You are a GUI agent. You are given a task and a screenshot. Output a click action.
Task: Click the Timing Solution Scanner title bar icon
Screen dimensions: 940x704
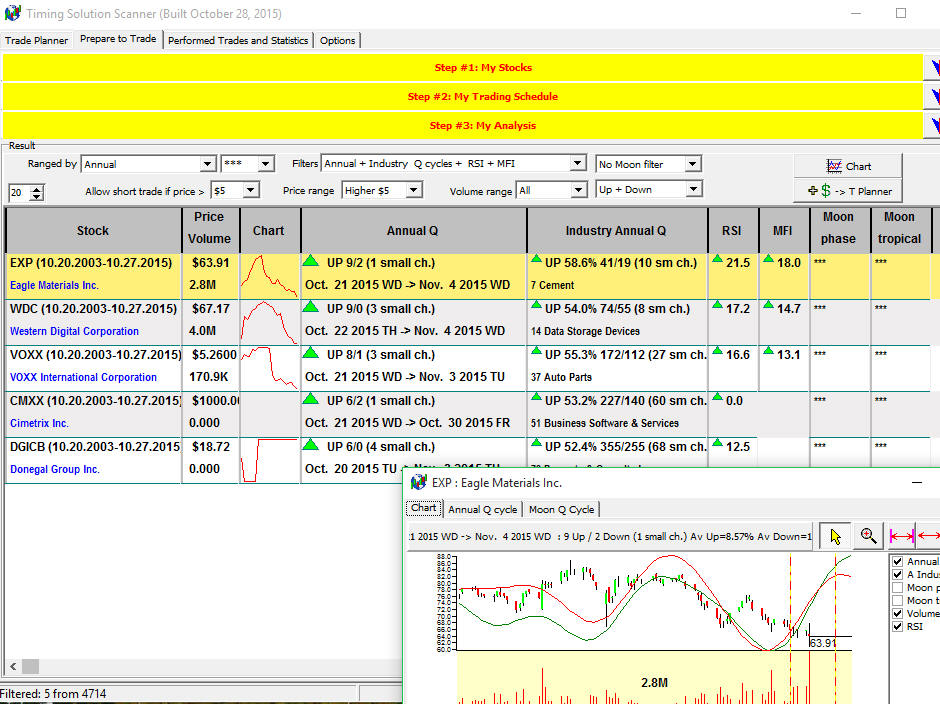12,13
